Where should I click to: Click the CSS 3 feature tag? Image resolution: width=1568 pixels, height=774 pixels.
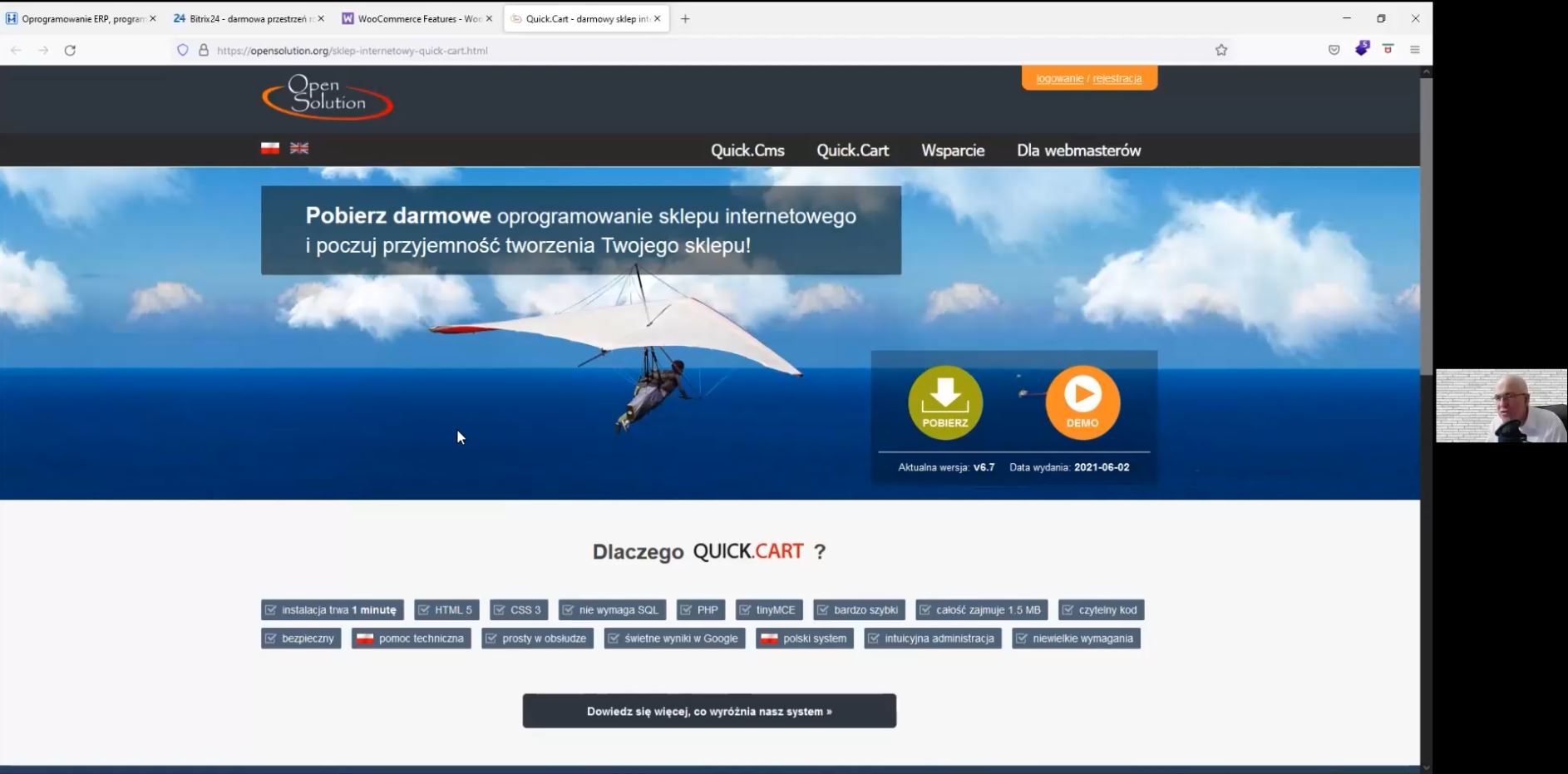(519, 610)
